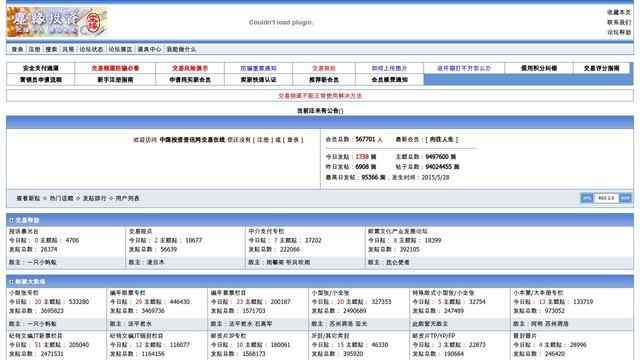Open the 申请纯买家会员 link
Screen dimensions: 640x360
(x=190, y=80)
